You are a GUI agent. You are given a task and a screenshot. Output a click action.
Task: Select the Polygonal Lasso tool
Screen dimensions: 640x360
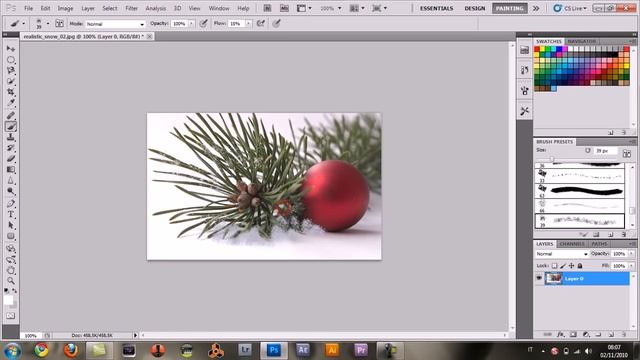pyautogui.click(x=11, y=71)
